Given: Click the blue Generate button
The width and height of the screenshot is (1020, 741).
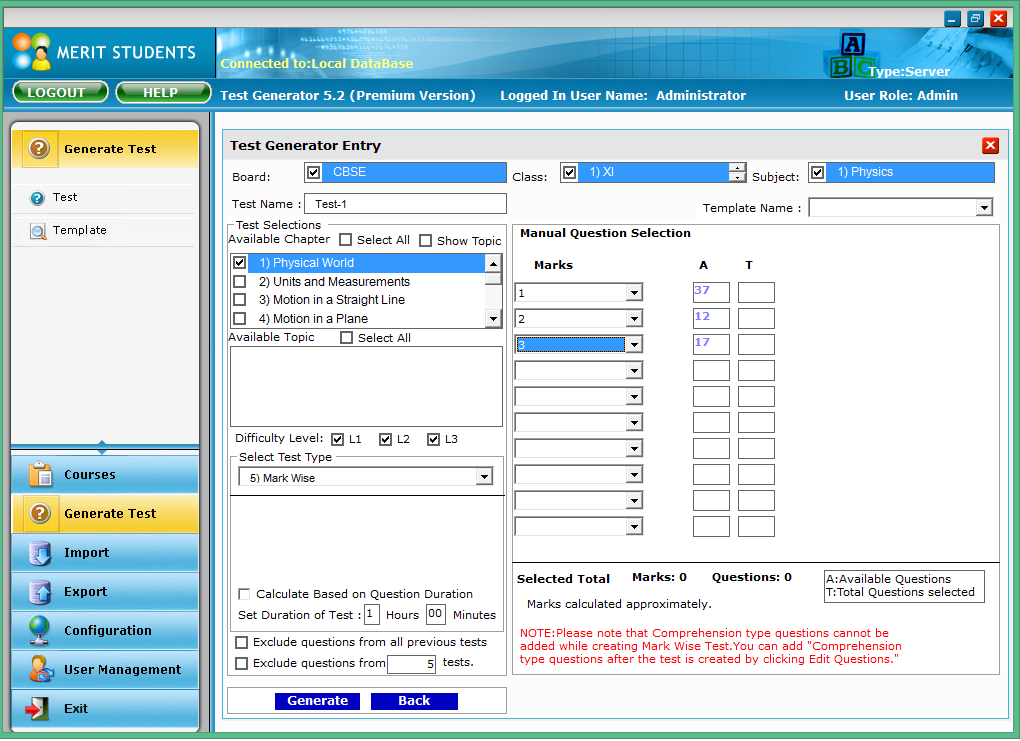Looking at the screenshot, I should (317, 701).
